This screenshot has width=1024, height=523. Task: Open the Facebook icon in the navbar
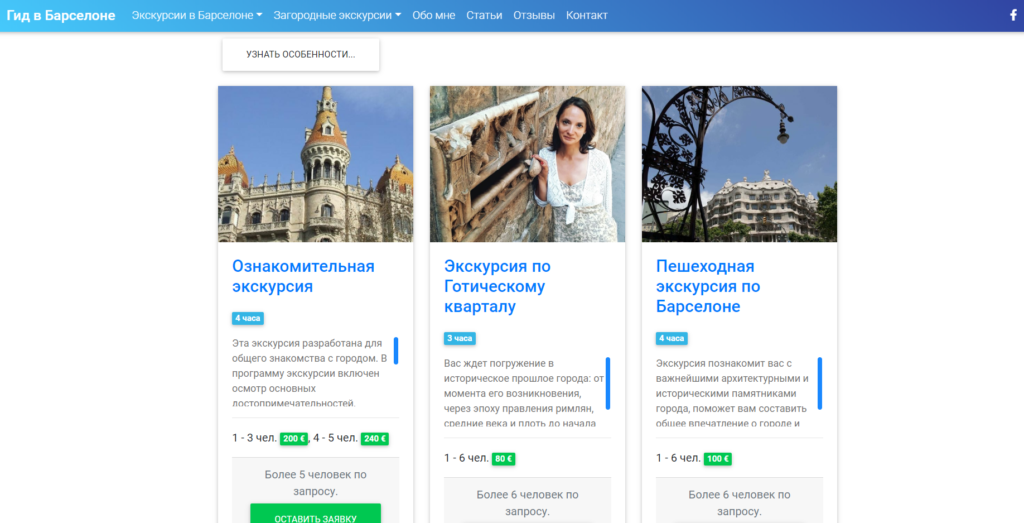pyautogui.click(x=1014, y=15)
